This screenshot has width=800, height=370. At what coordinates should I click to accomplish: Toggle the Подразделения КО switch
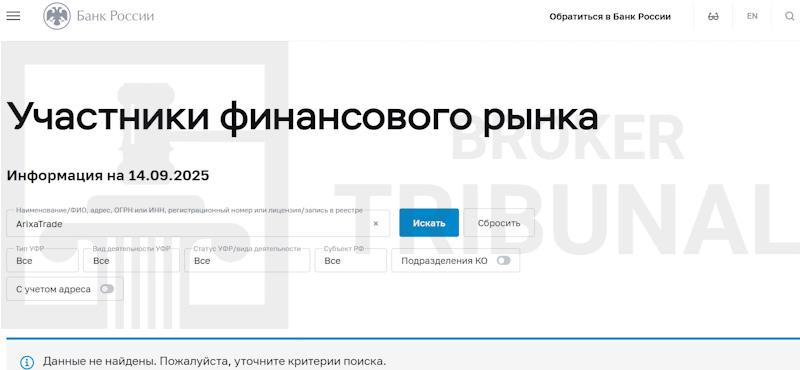(x=504, y=261)
